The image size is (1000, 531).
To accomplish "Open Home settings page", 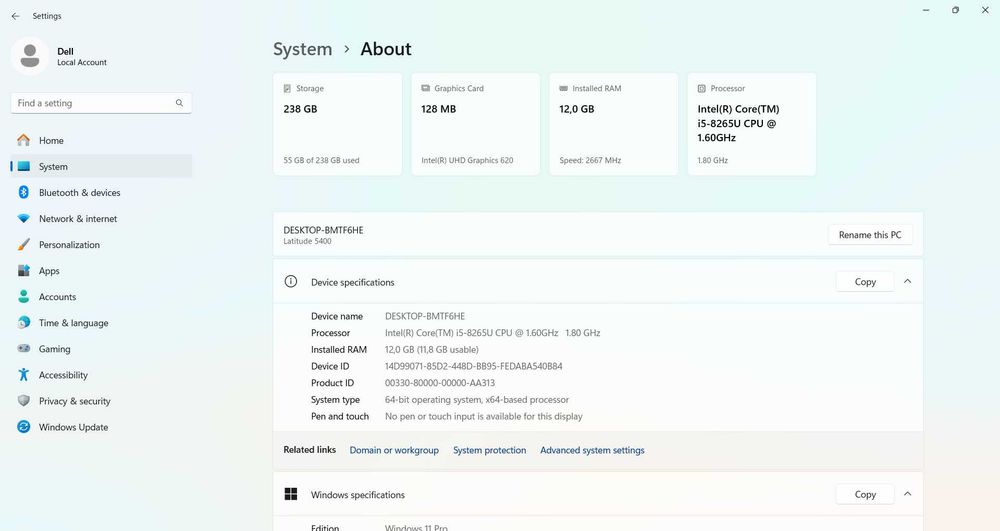I will pos(101,140).
